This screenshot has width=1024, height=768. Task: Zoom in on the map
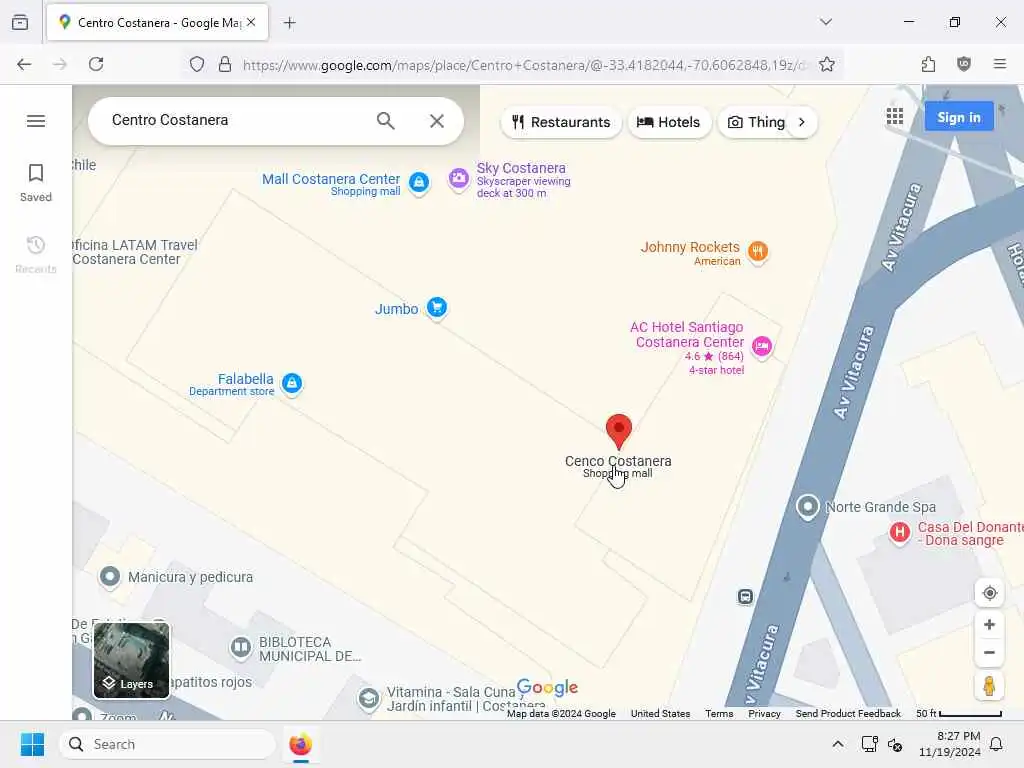[989, 624]
